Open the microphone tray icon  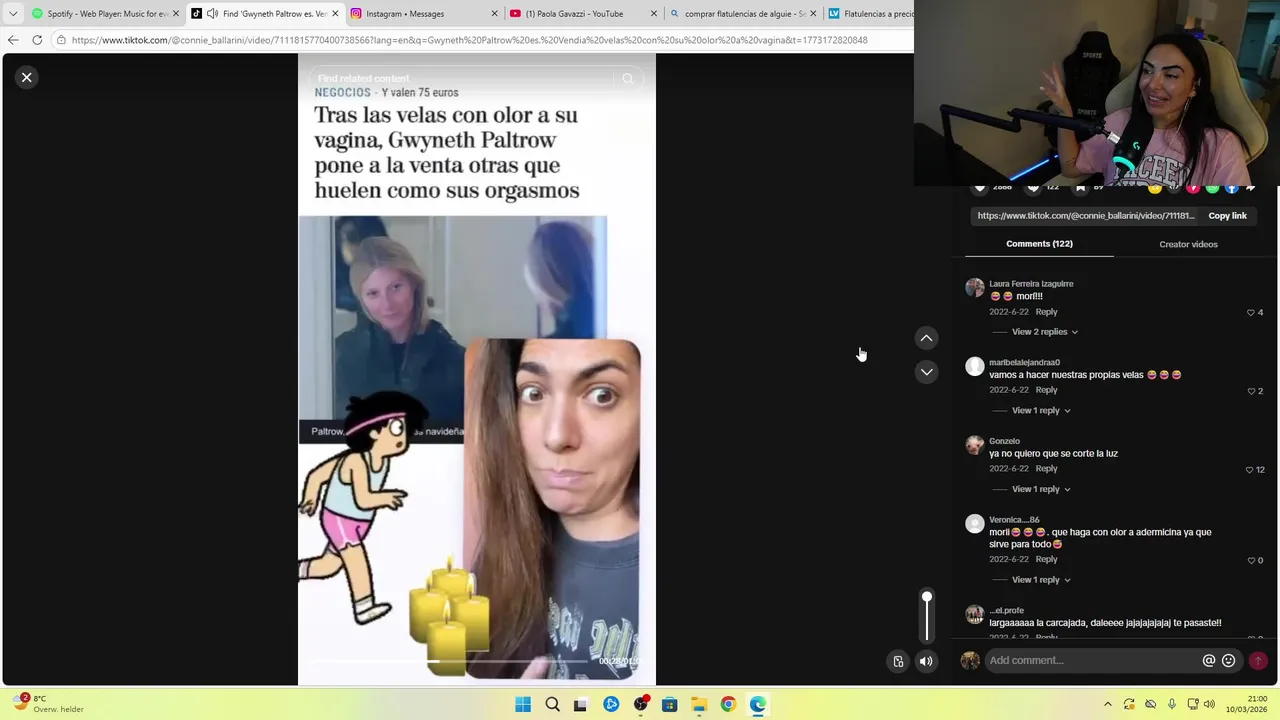(1171, 704)
